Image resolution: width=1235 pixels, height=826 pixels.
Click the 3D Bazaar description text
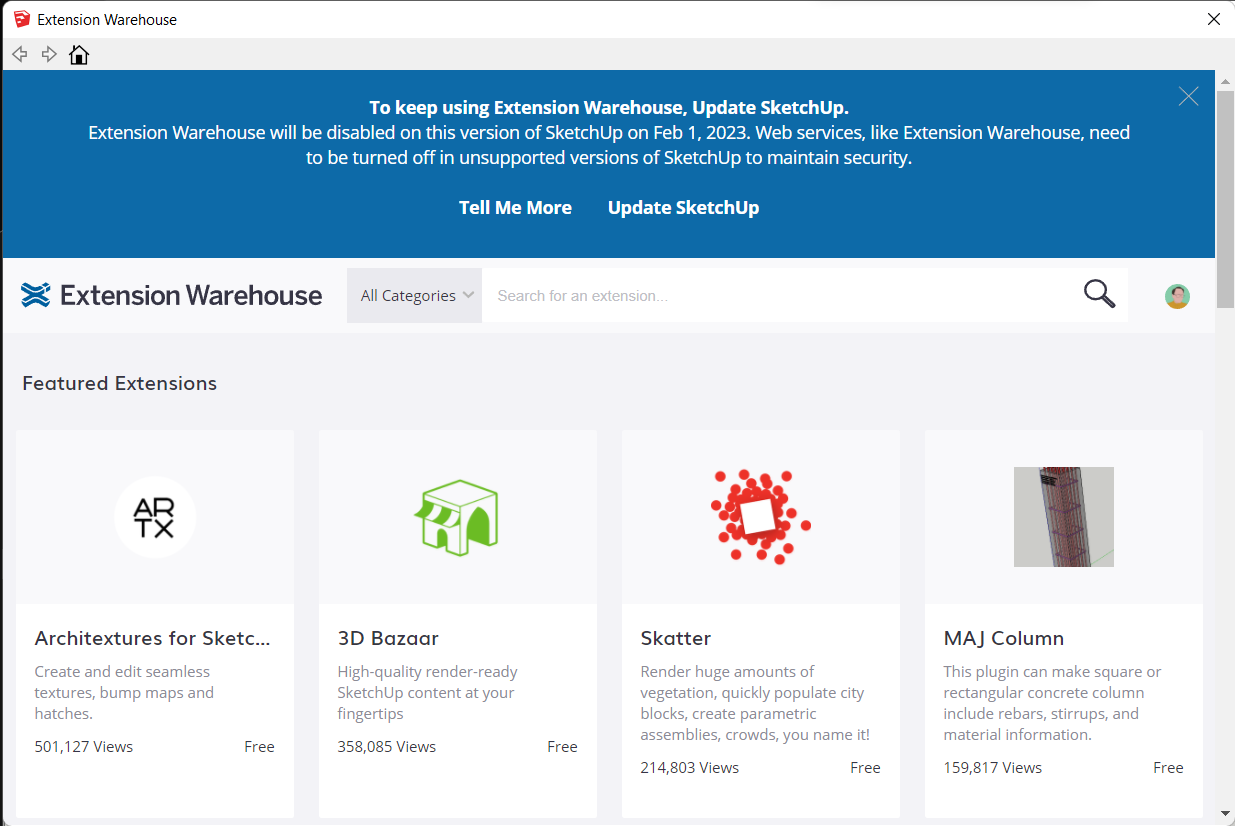pyautogui.click(x=428, y=693)
